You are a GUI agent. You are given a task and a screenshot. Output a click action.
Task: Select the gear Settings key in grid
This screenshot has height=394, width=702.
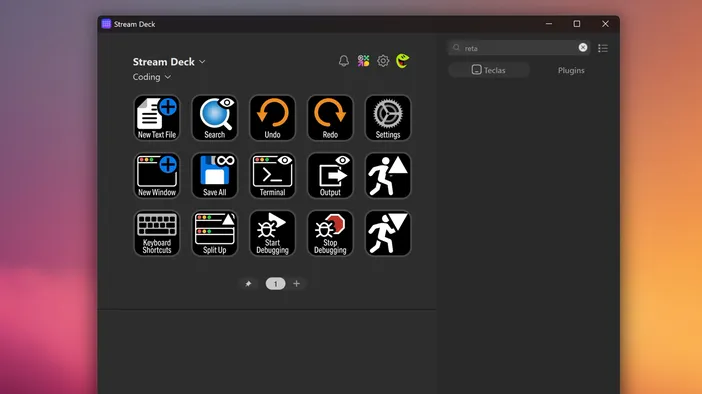pyautogui.click(x=388, y=118)
